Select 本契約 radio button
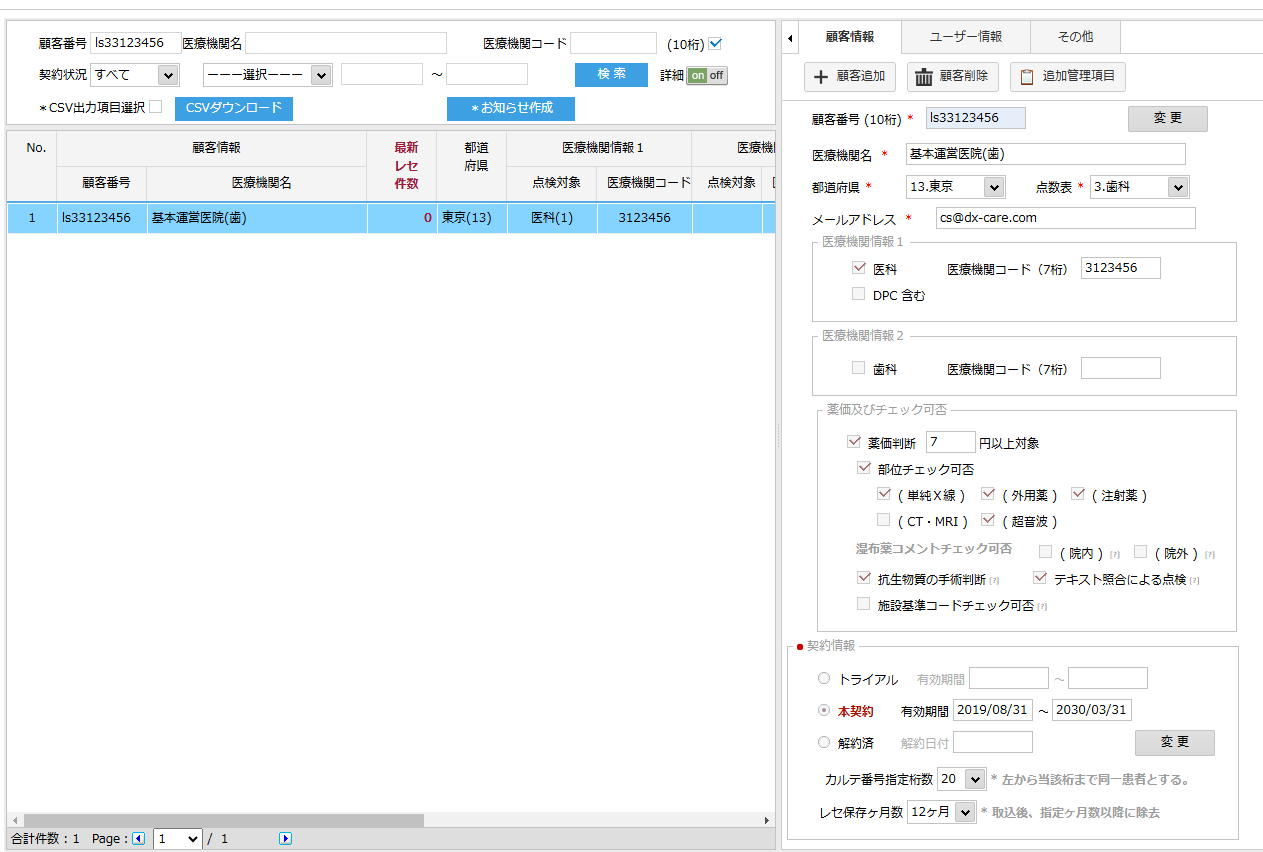 click(x=824, y=710)
